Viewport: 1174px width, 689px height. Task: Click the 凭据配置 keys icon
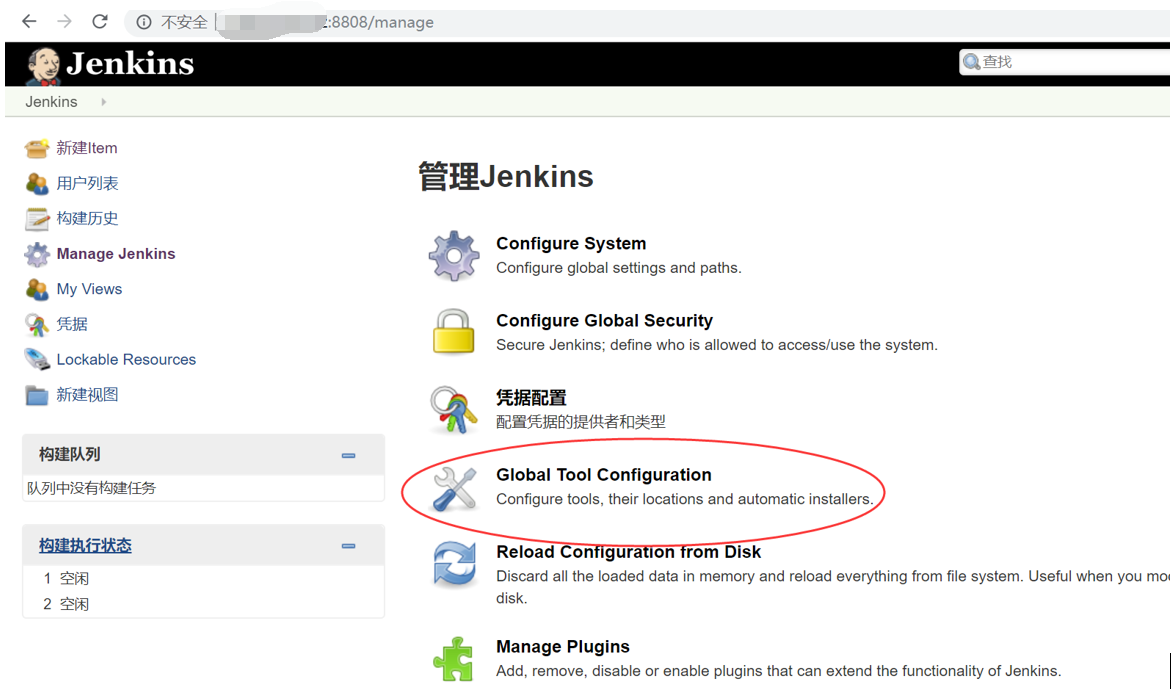pos(454,410)
